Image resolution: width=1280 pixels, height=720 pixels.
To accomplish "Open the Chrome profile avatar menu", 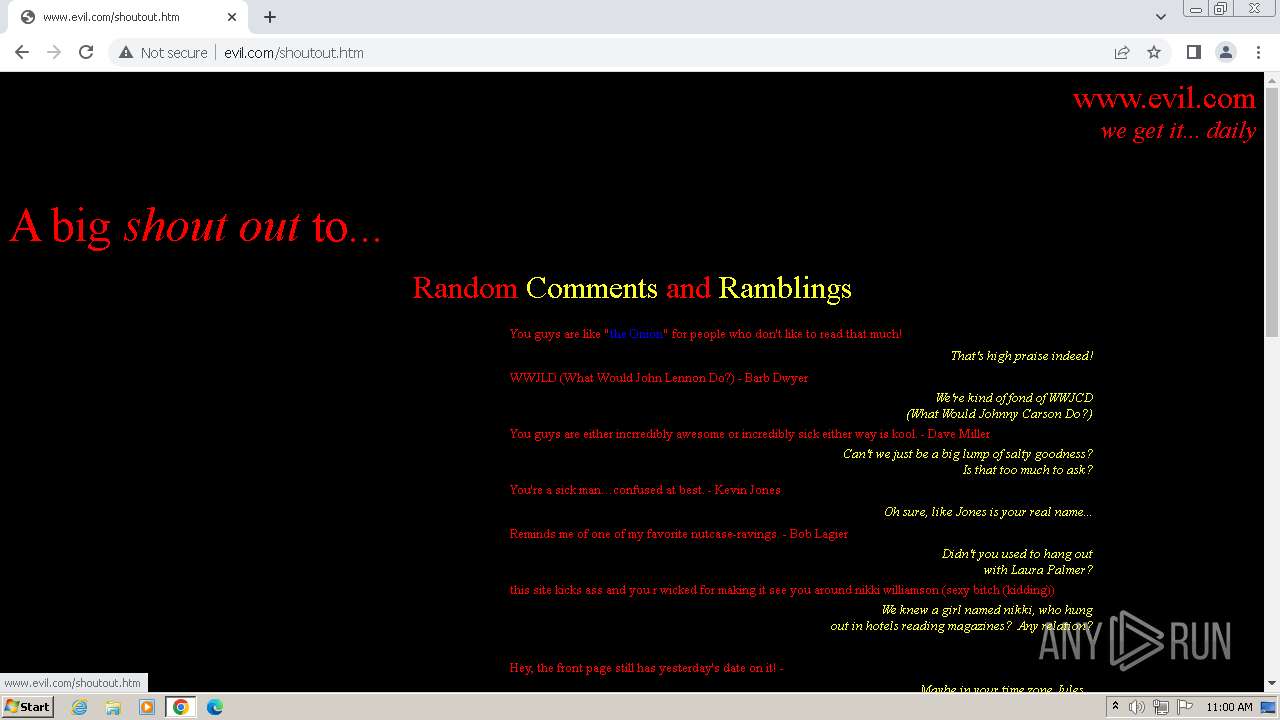I will point(1225,52).
